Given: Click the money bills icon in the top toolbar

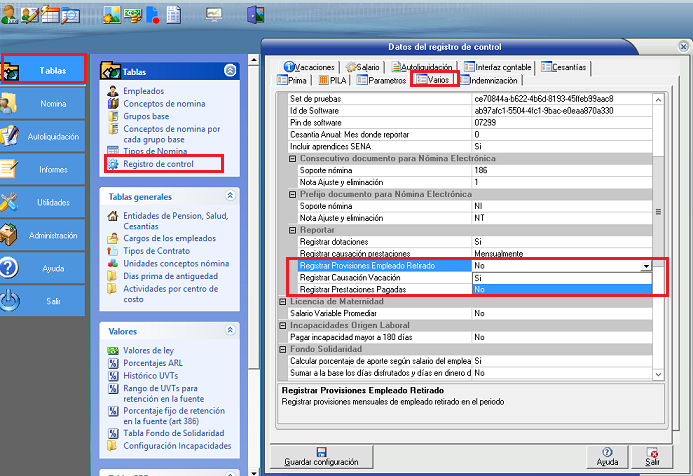Looking at the screenshot, I should pyautogui.click(x=131, y=14).
